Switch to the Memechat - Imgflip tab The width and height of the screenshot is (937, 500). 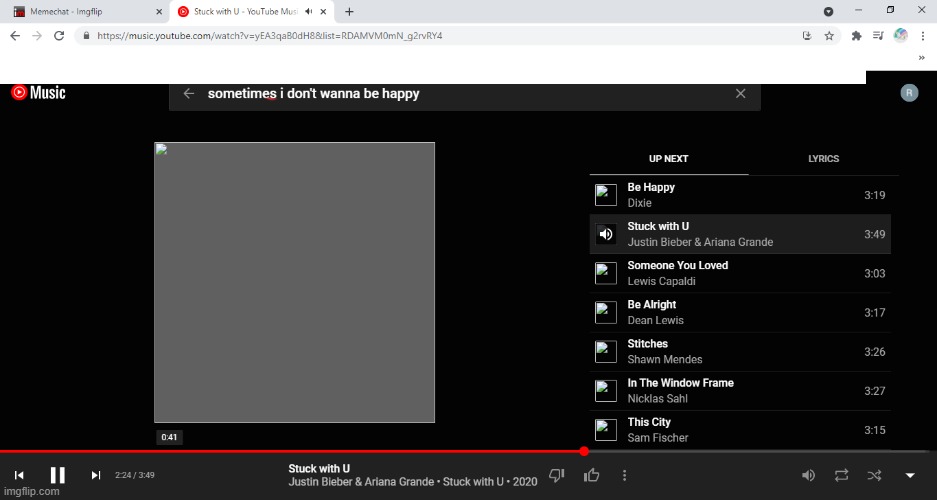88,11
